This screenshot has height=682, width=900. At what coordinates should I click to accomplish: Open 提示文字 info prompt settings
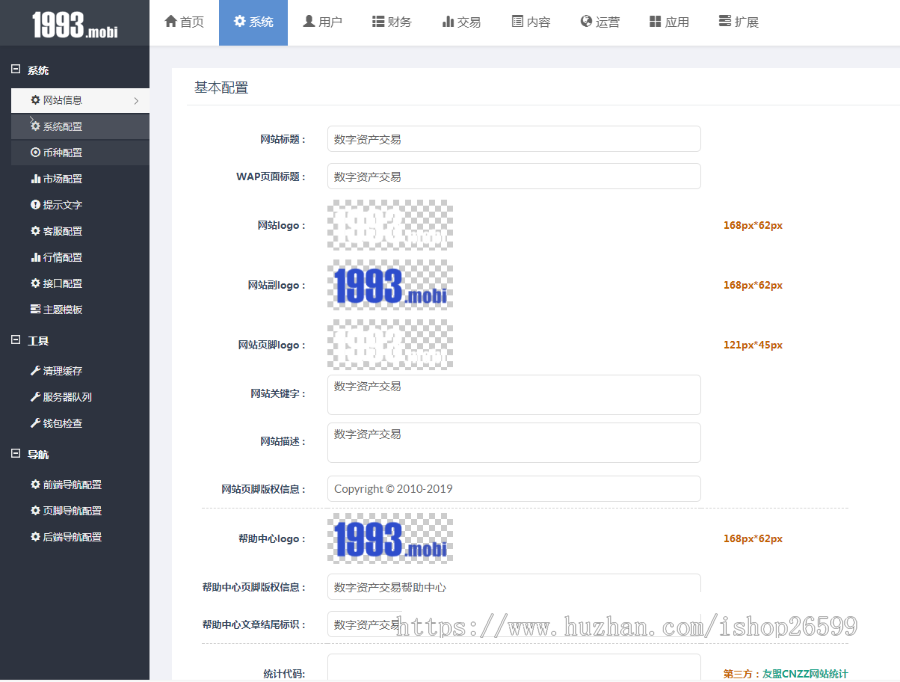pos(54,204)
